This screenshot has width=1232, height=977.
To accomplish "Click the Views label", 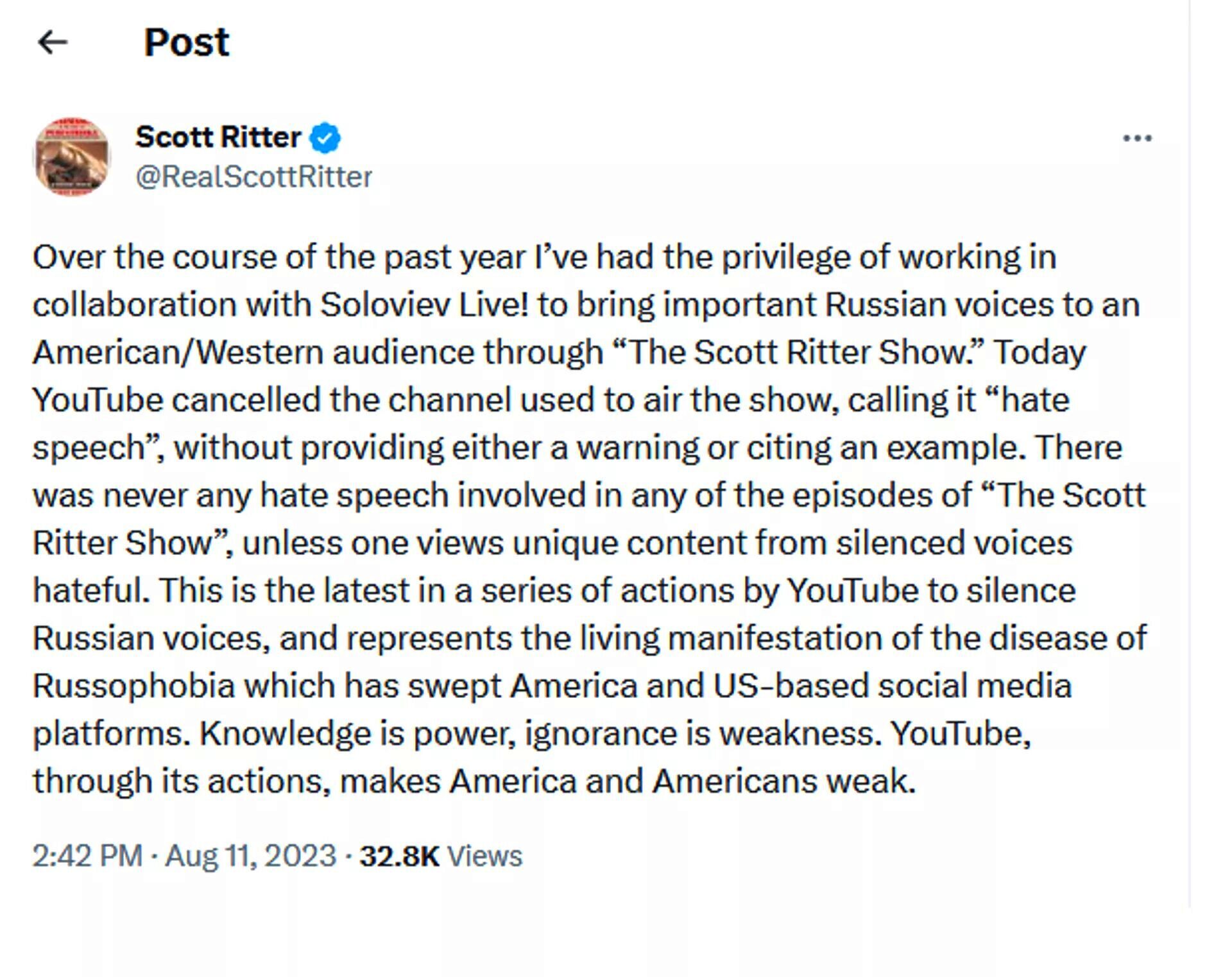I will pos(484,856).
